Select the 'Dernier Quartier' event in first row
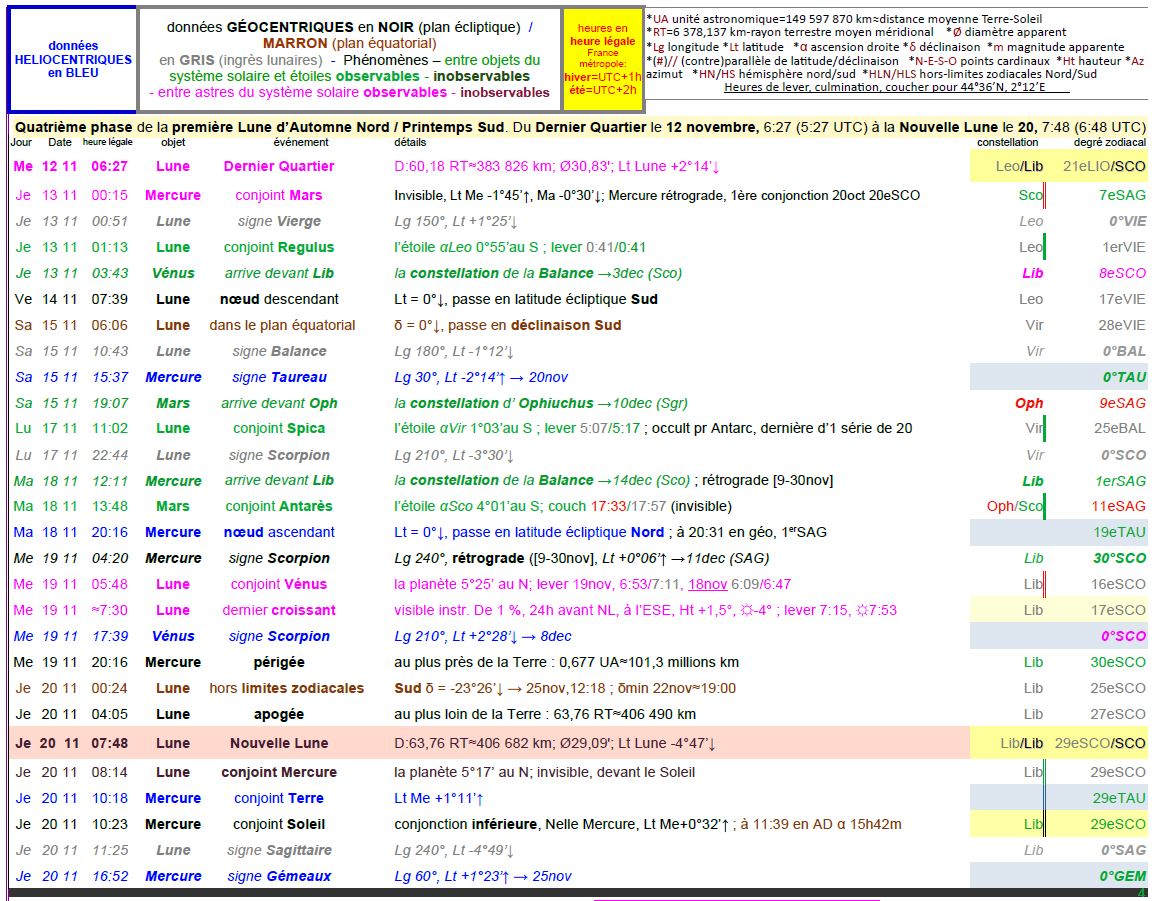Image resolution: width=1158 pixels, height=901 pixels. [x=278, y=166]
